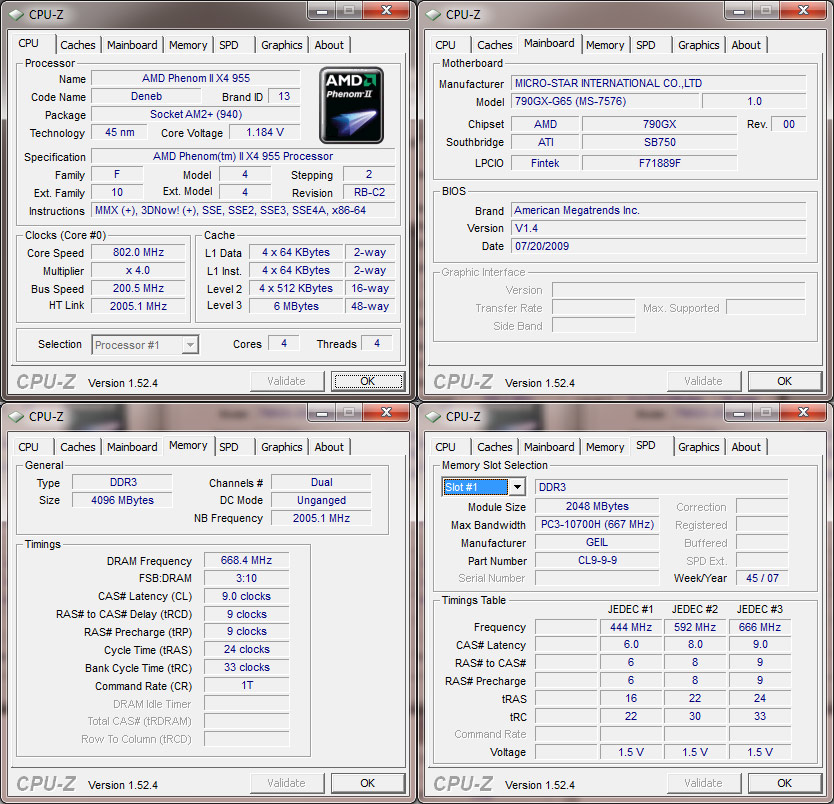Viewport: 834px width, 804px height.
Task: Click the Part Number field CL9-9-9
Action: 597,560
